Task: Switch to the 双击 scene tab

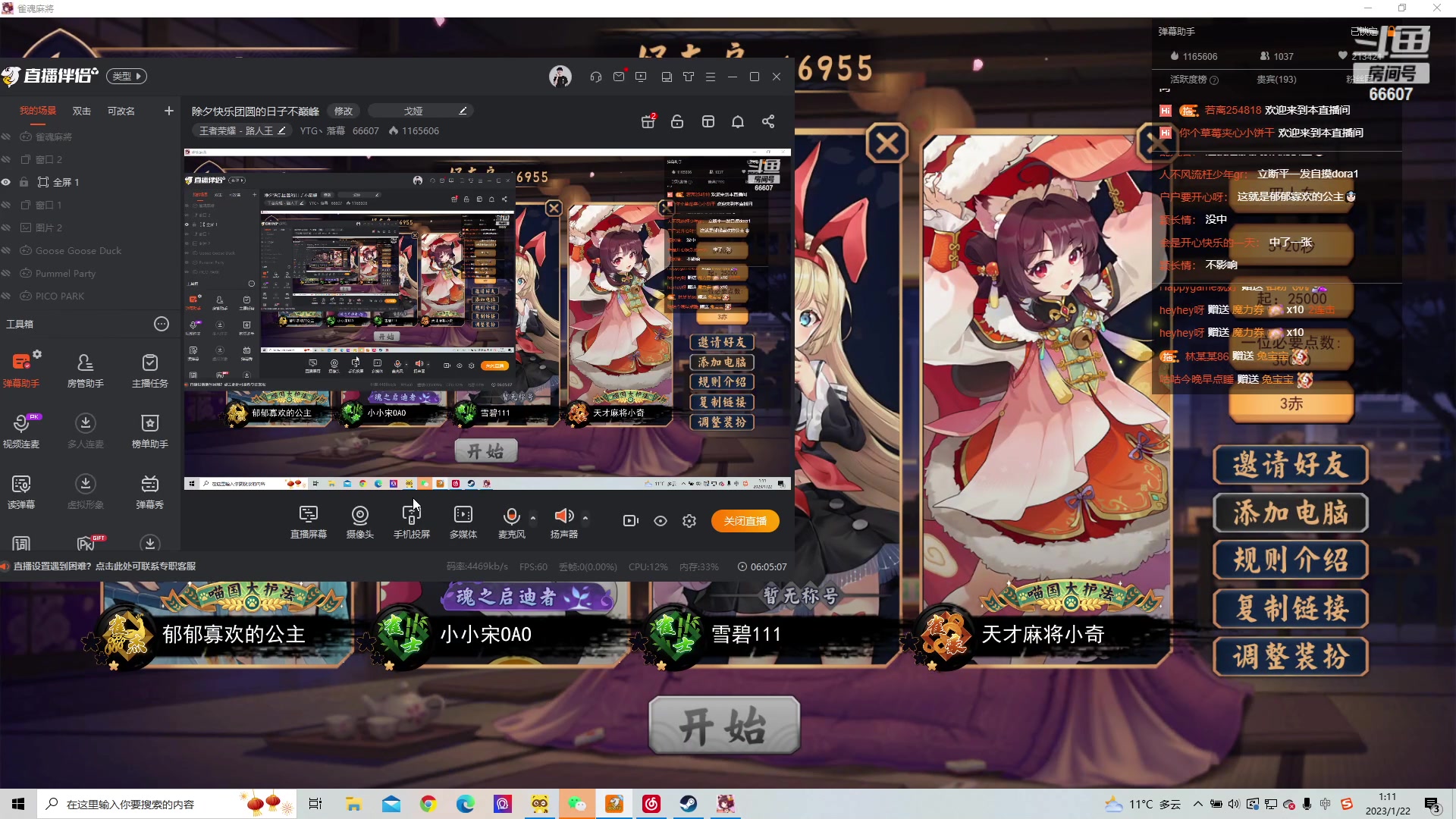Action: click(x=82, y=111)
